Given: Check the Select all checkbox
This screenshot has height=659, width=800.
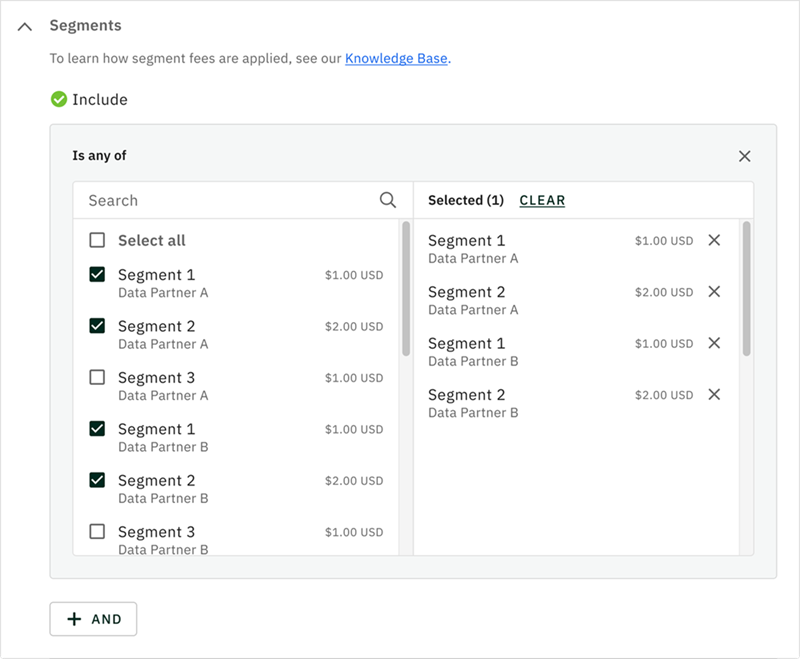Looking at the screenshot, I should coord(97,240).
